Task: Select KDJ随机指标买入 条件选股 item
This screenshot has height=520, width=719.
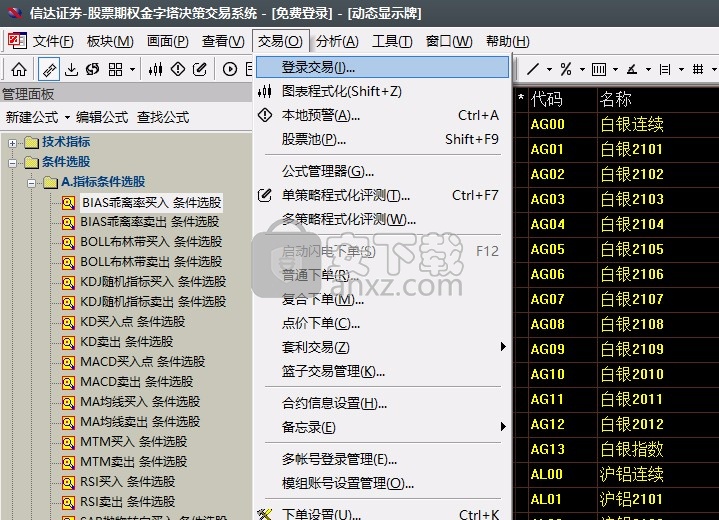Action: coord(153,282)
